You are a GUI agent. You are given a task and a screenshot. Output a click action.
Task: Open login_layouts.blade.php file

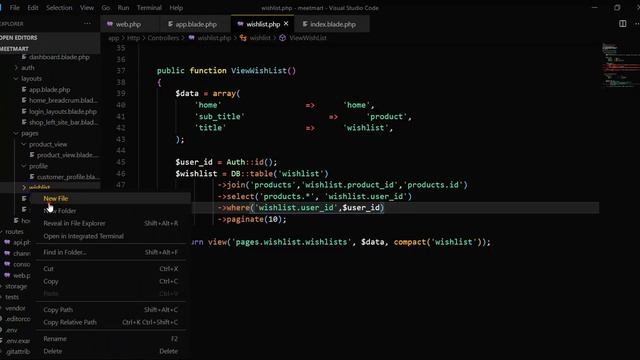pos(63,111)
